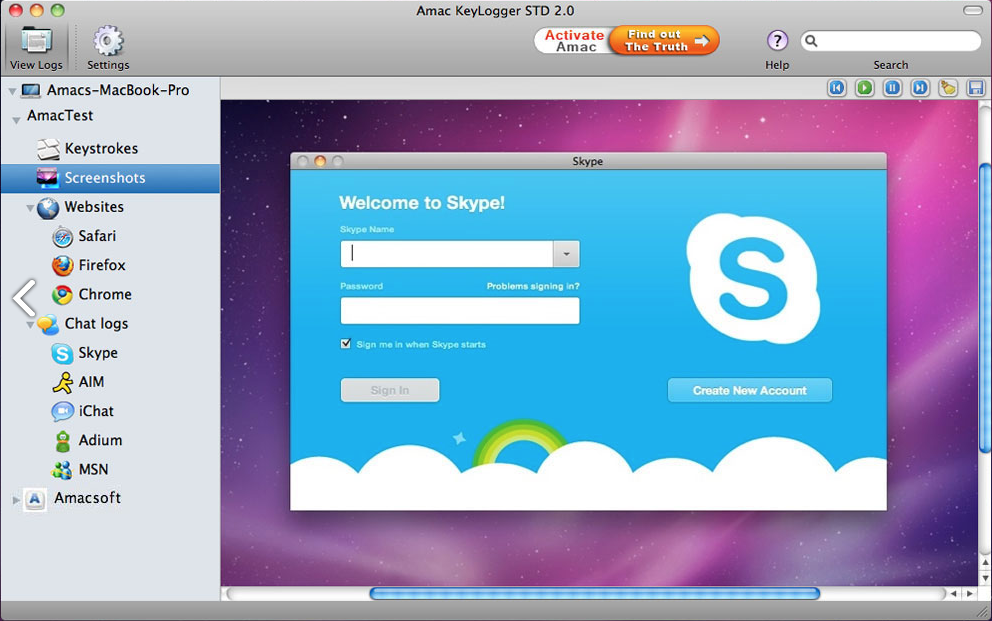Click the Websites globe icon
Image resolution: width=992 pixels, height=621 pixels.
click(48, 207)
